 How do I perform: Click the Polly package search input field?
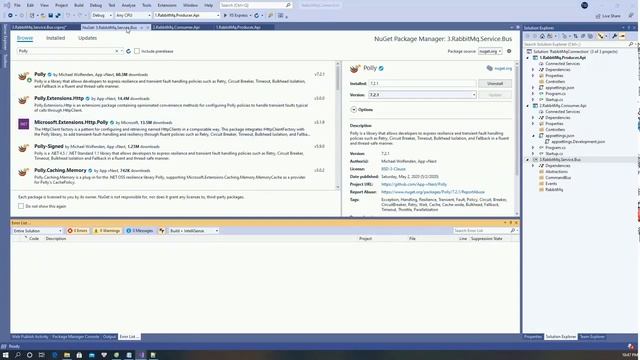(66, 51)
